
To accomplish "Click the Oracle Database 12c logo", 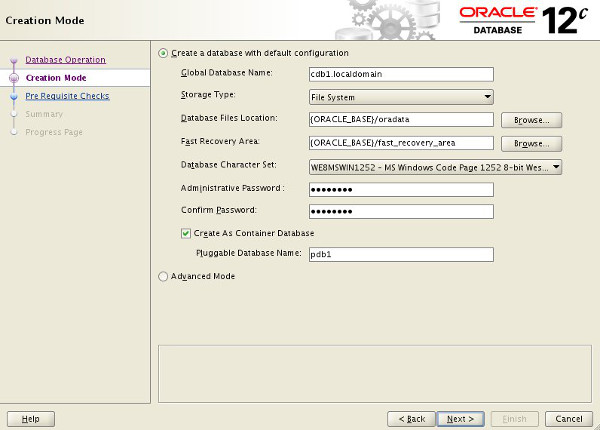I will pos(523,21).
